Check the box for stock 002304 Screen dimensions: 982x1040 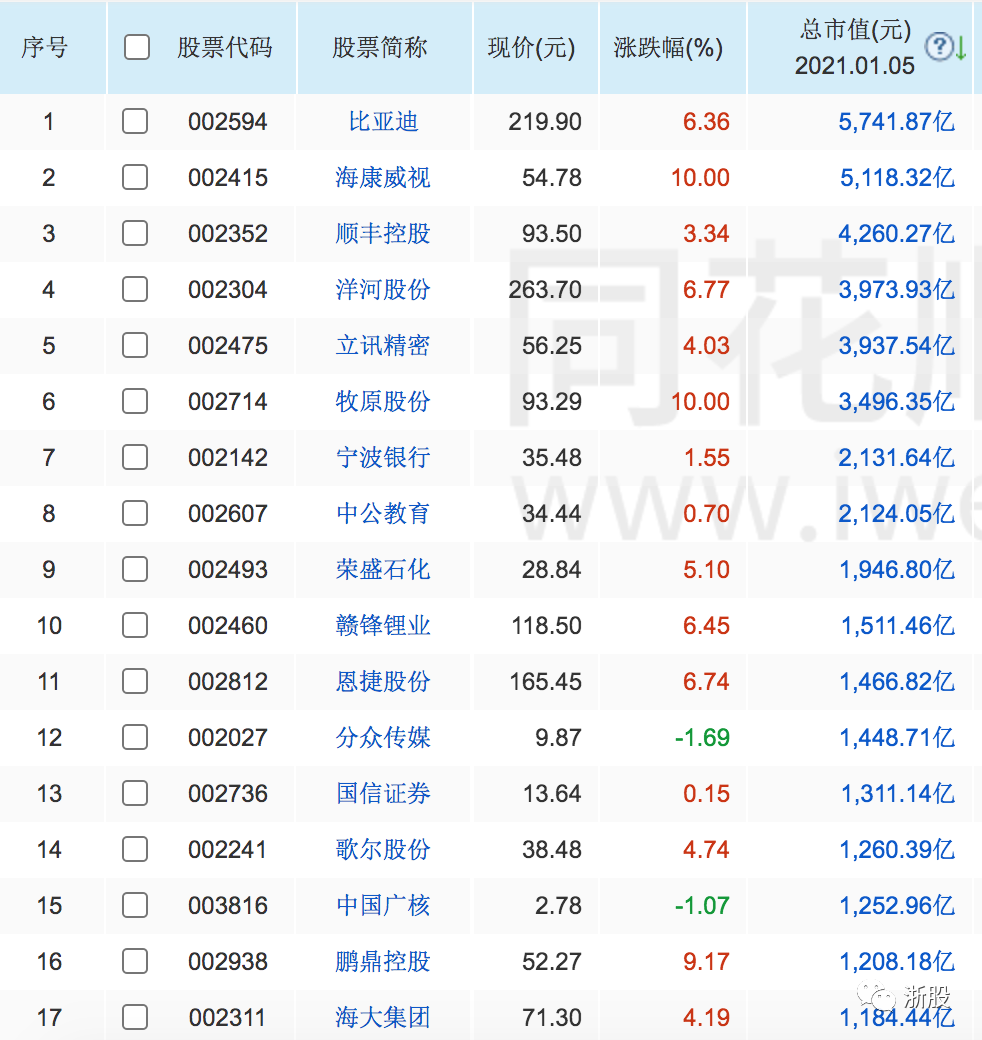(x=135, y=289)
